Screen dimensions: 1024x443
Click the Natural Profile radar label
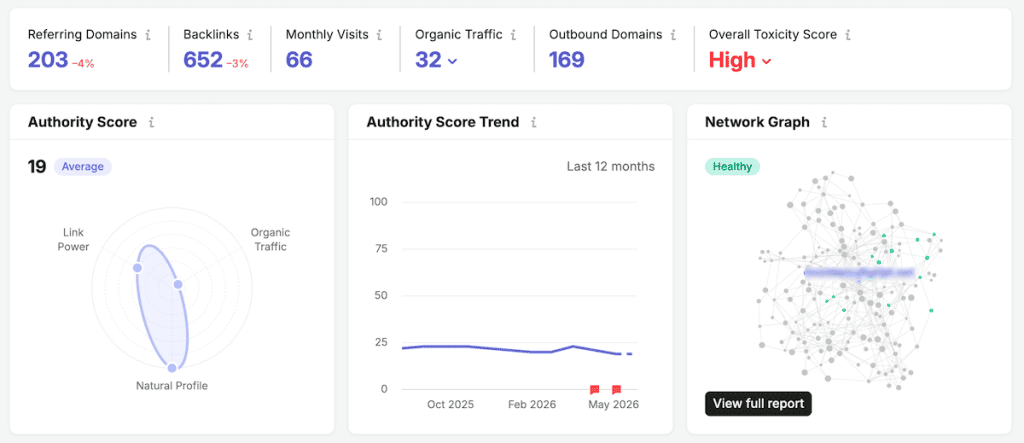point(172,386)
